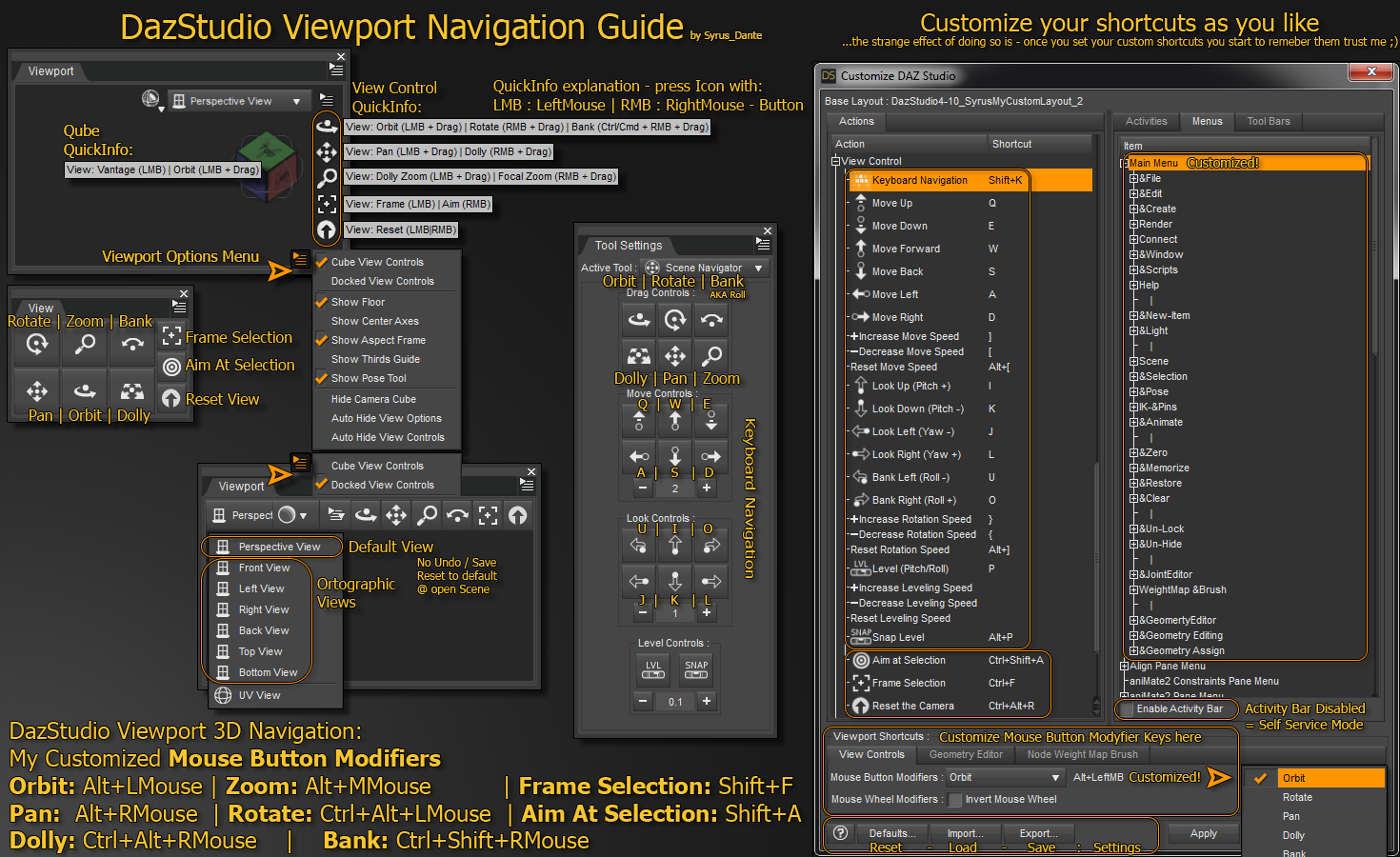Uncheck Show Aspect Frame in the options menu
1400x857 pixels.
(x=378, y=340)
